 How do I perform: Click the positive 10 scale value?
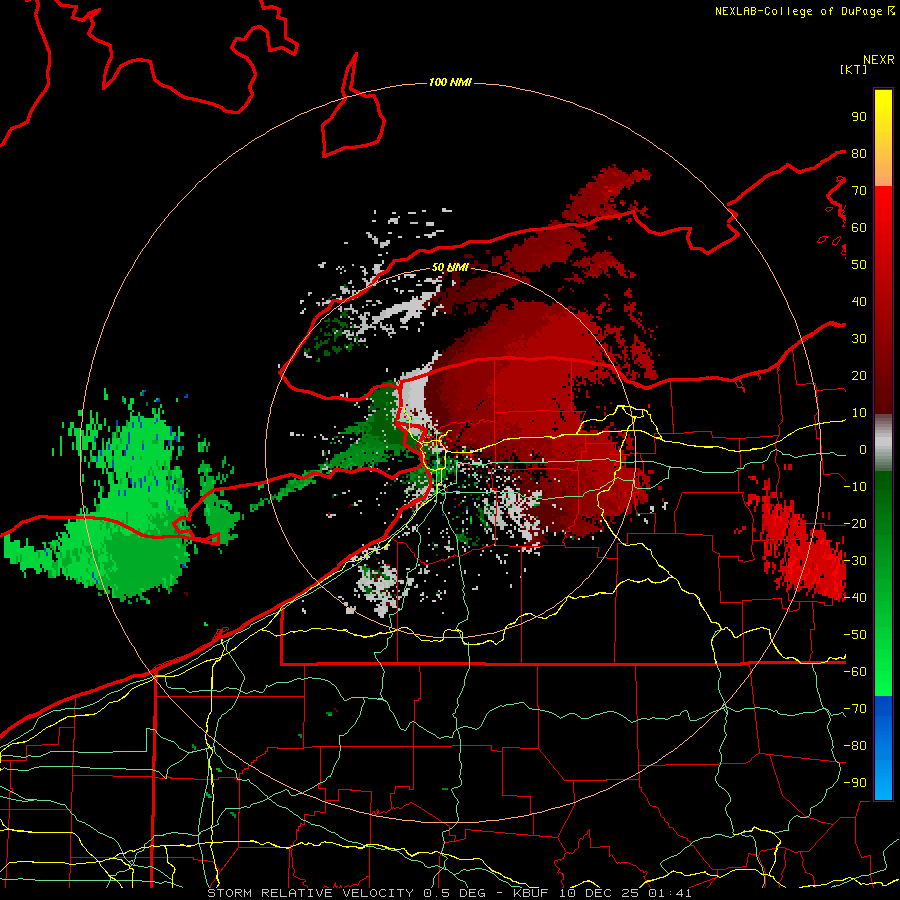coord(859,413)
